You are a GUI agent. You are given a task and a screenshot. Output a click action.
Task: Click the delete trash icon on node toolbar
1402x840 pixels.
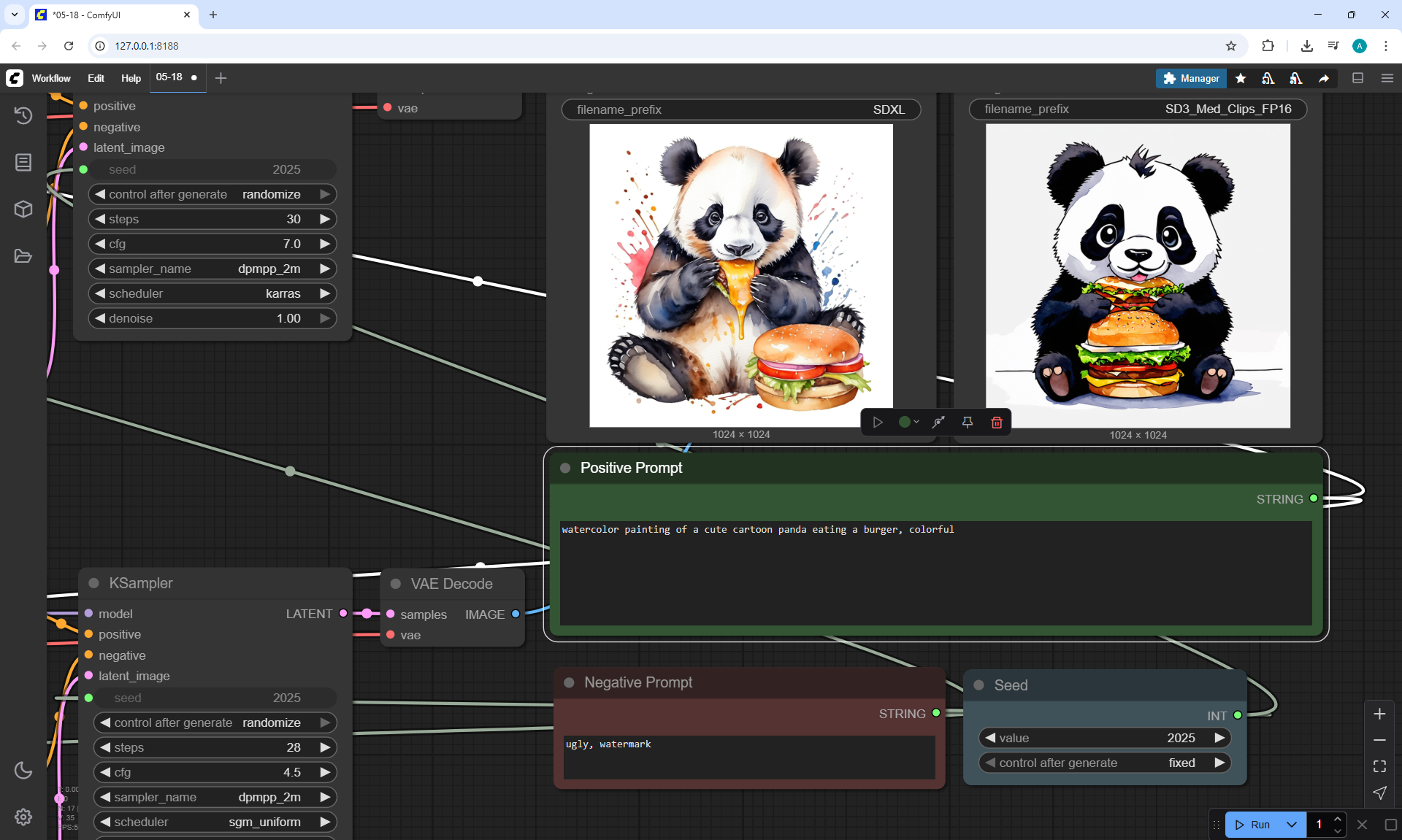coord(996,422)
